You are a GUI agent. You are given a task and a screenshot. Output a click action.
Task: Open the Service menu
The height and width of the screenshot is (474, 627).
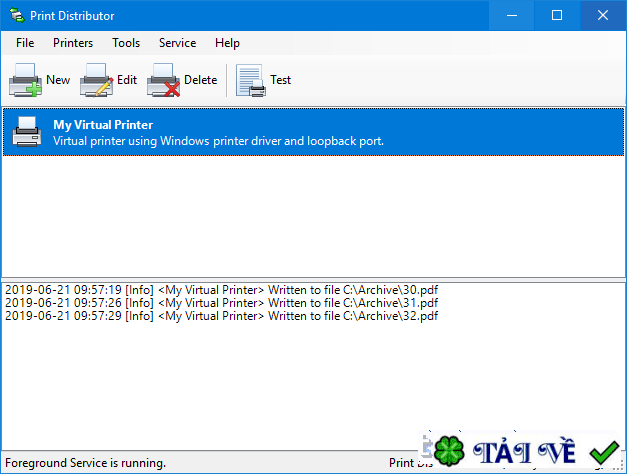[178, 43]
